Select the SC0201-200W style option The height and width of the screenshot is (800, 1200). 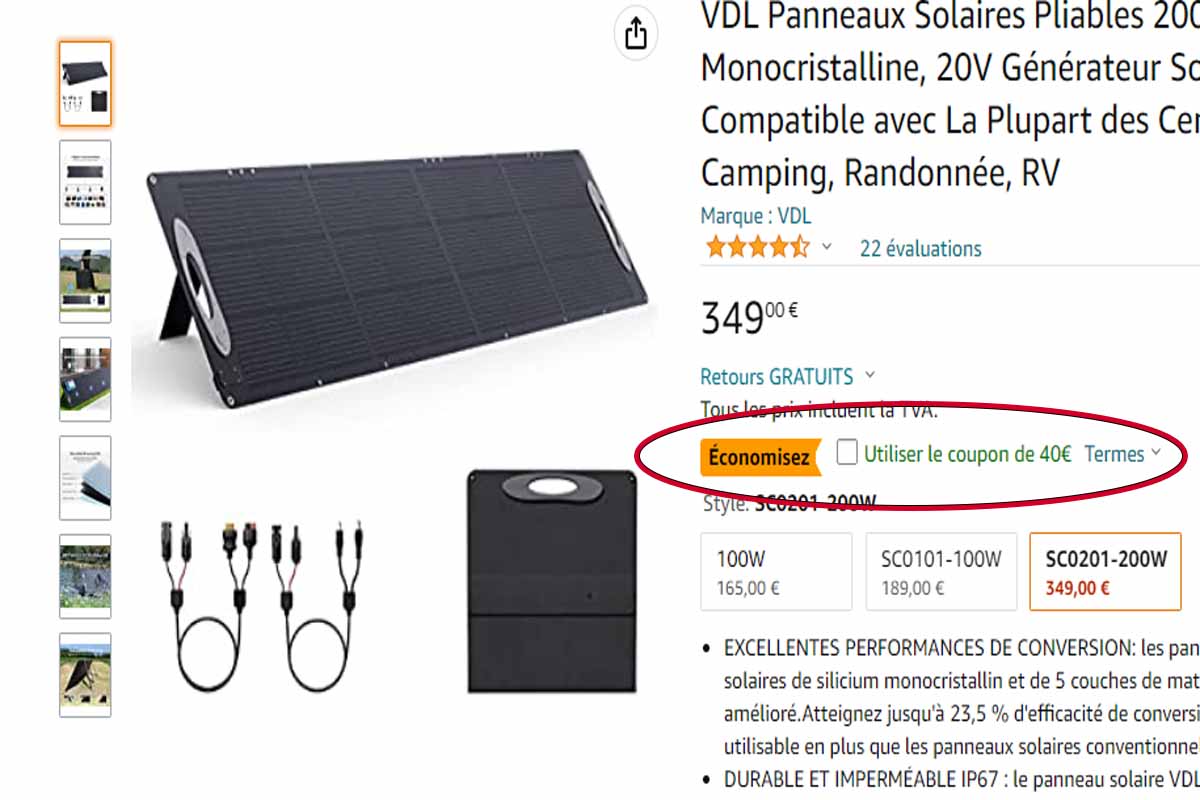[x=1105, y=572]
